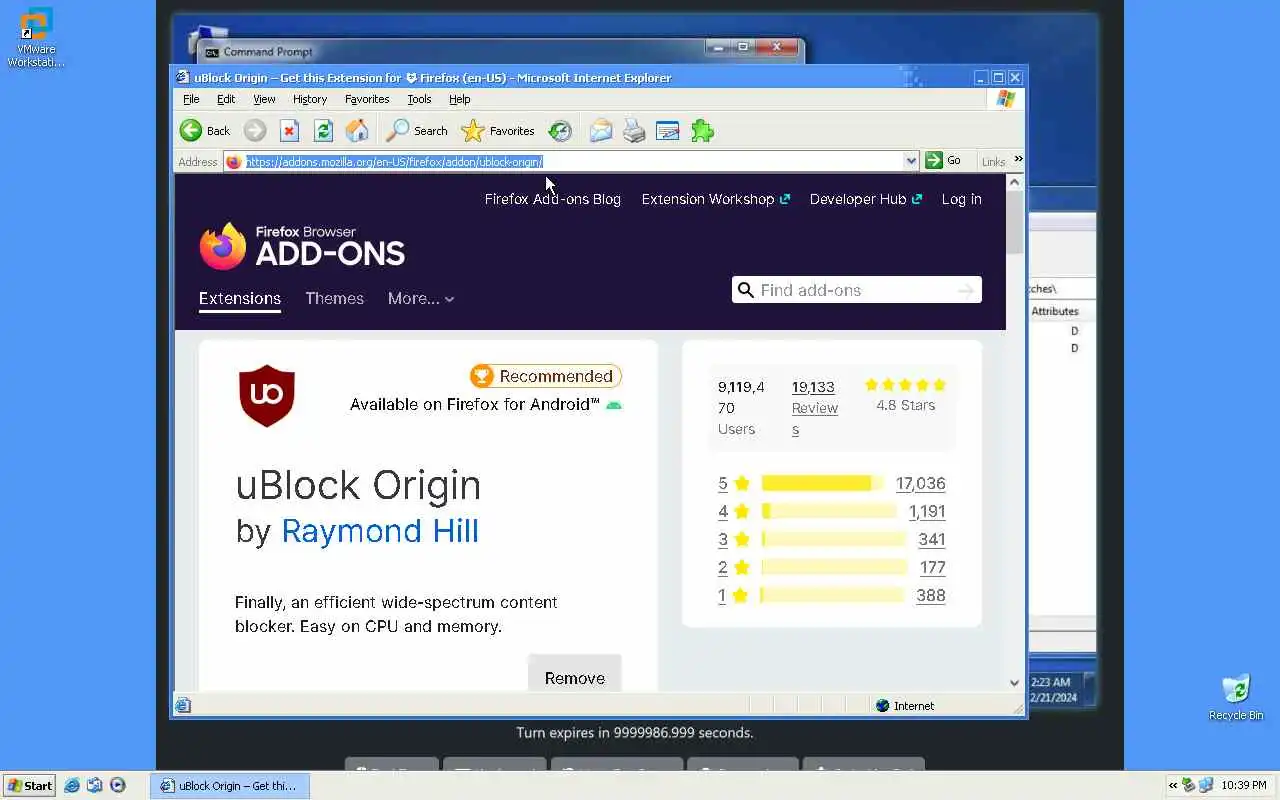Open the address bar dropdown arrow
Screen dimensions: 1280x800
click(x=911, y=161)
